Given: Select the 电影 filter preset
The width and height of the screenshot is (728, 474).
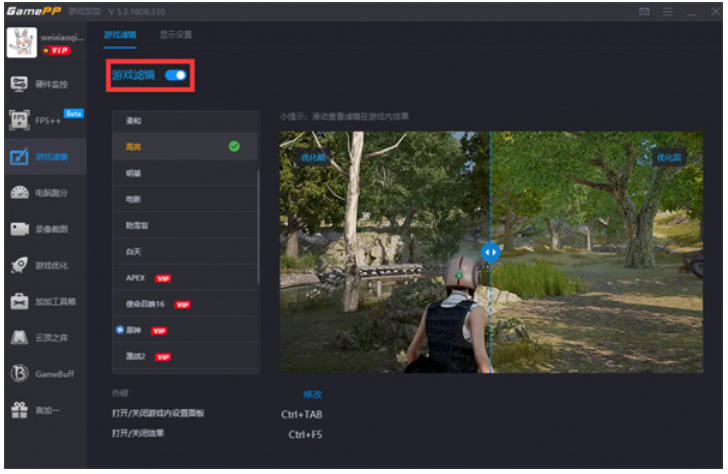Looking at the screenshot, I should (185, 199).
